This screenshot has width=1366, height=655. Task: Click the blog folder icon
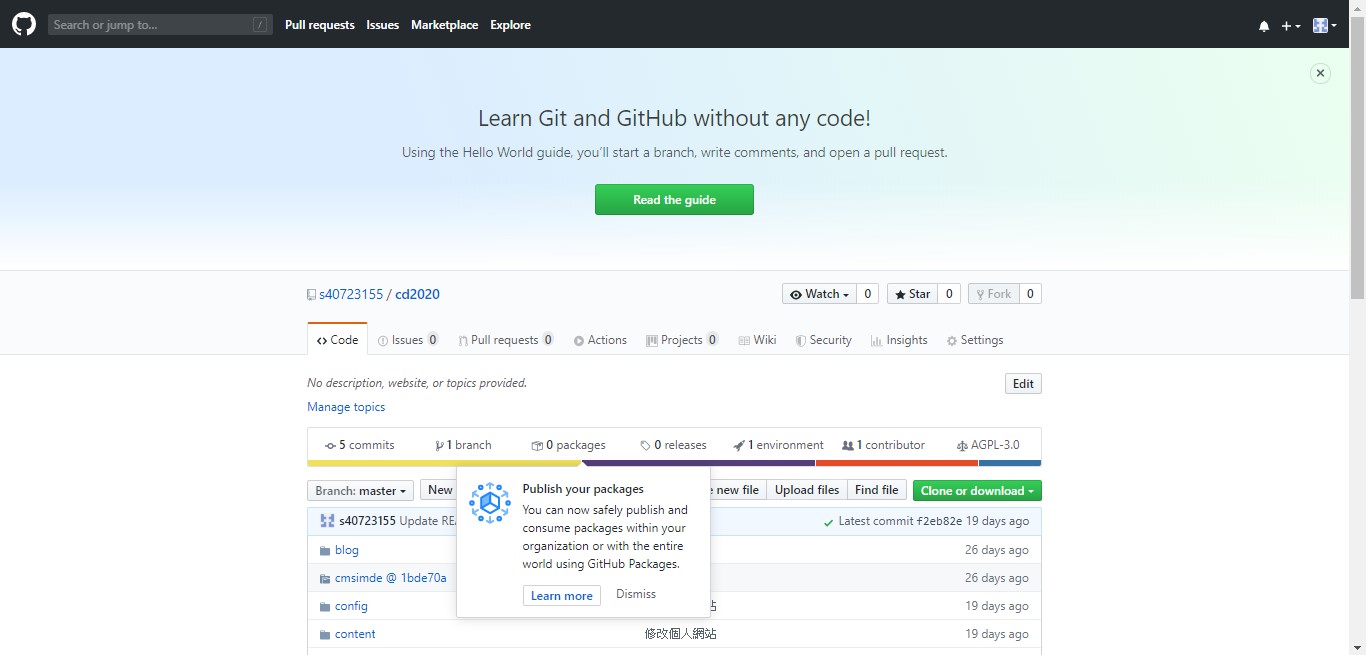click(x=325, y=551)
